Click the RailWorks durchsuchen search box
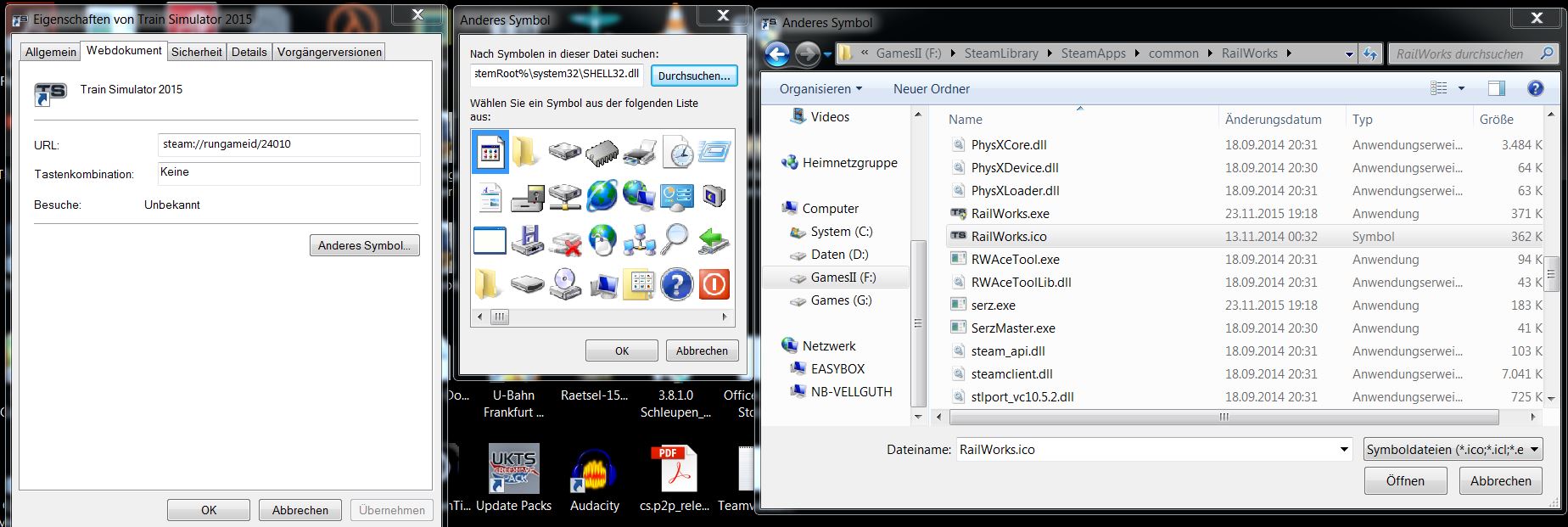The image size is (1568, 527). (x=1474, y=53)
